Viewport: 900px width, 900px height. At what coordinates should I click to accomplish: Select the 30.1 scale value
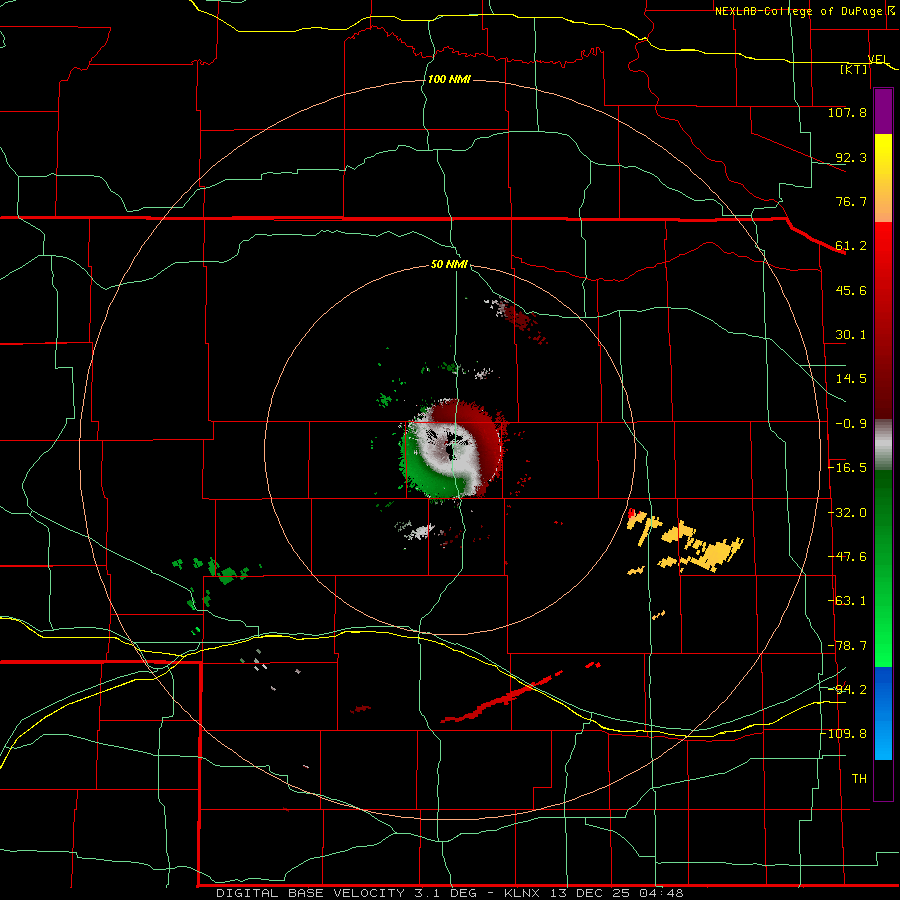tap(851, 335)
